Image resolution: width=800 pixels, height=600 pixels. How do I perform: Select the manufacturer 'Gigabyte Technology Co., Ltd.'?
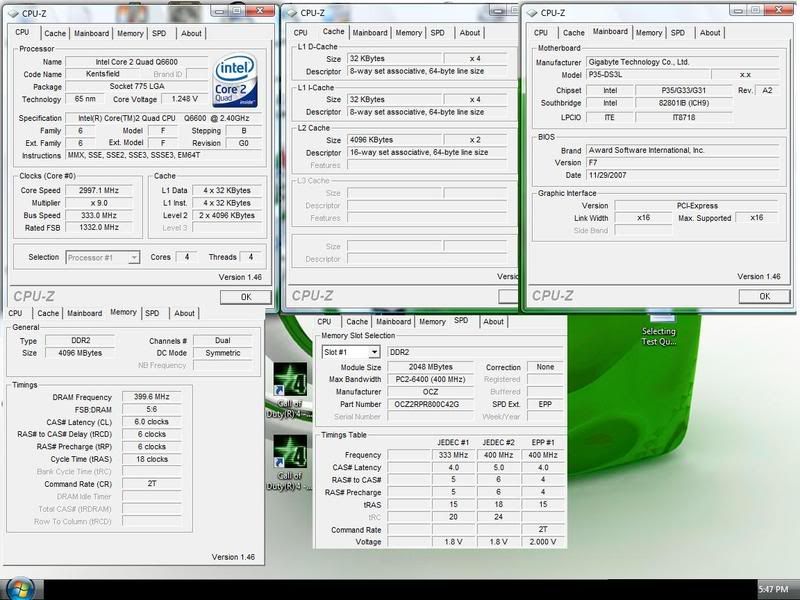683,62
